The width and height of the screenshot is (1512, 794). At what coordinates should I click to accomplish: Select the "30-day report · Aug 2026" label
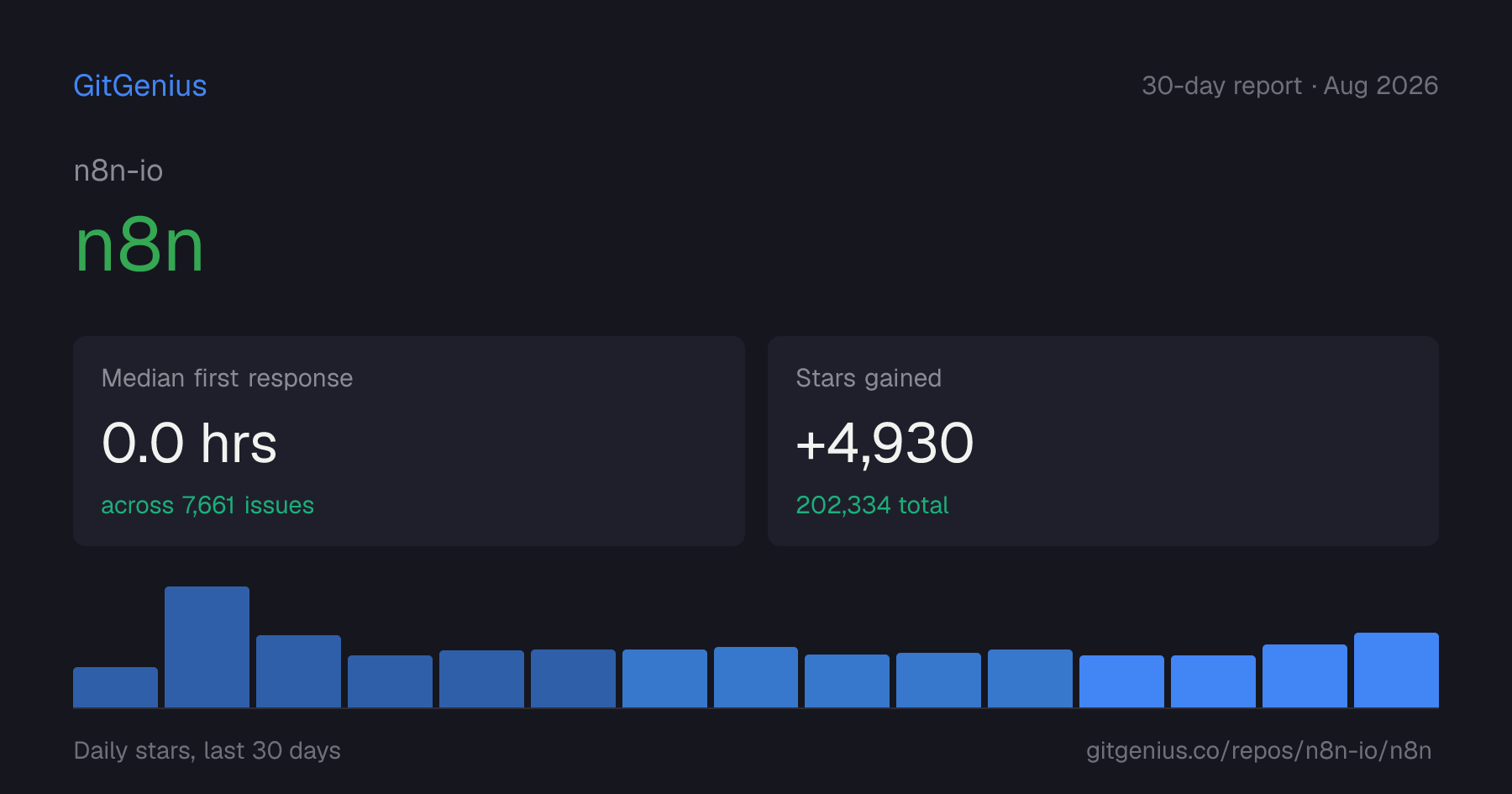(1289, 86)
